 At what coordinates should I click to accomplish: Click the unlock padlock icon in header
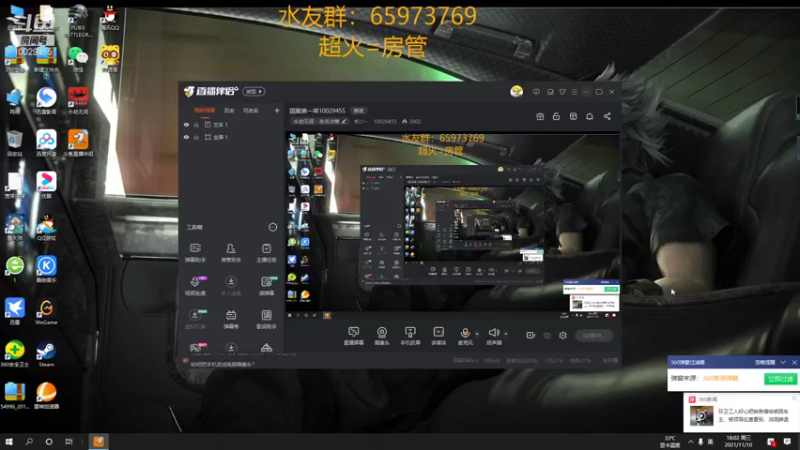point(556,116)
